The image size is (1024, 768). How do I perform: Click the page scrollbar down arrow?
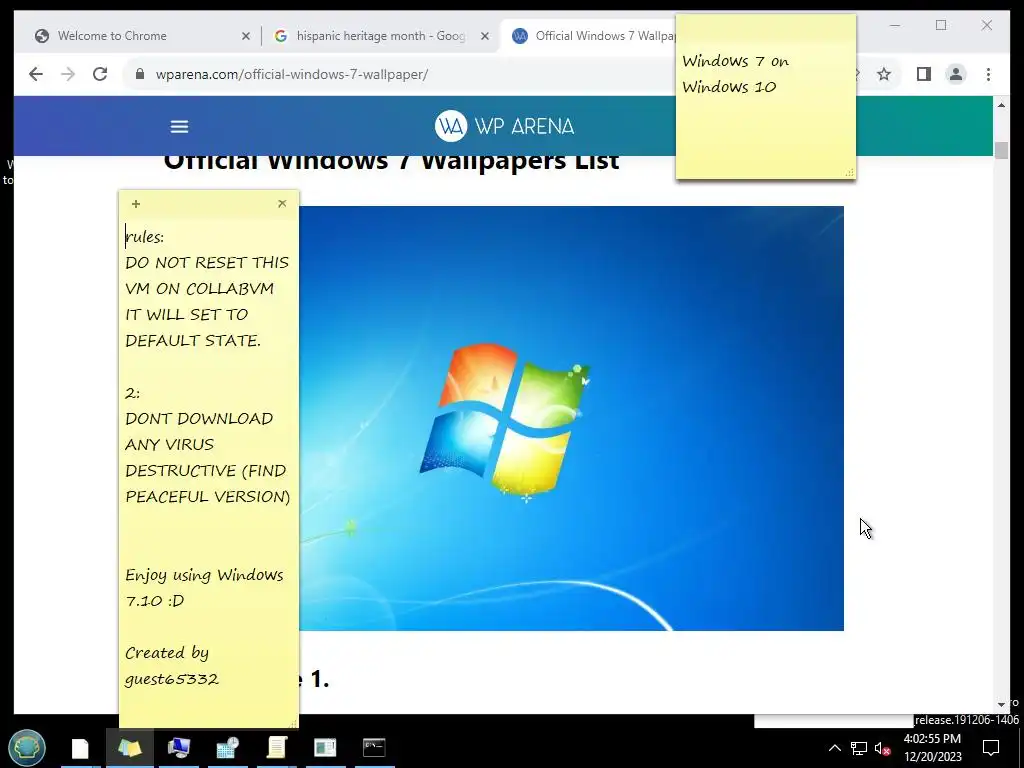tap(1001, 705)
